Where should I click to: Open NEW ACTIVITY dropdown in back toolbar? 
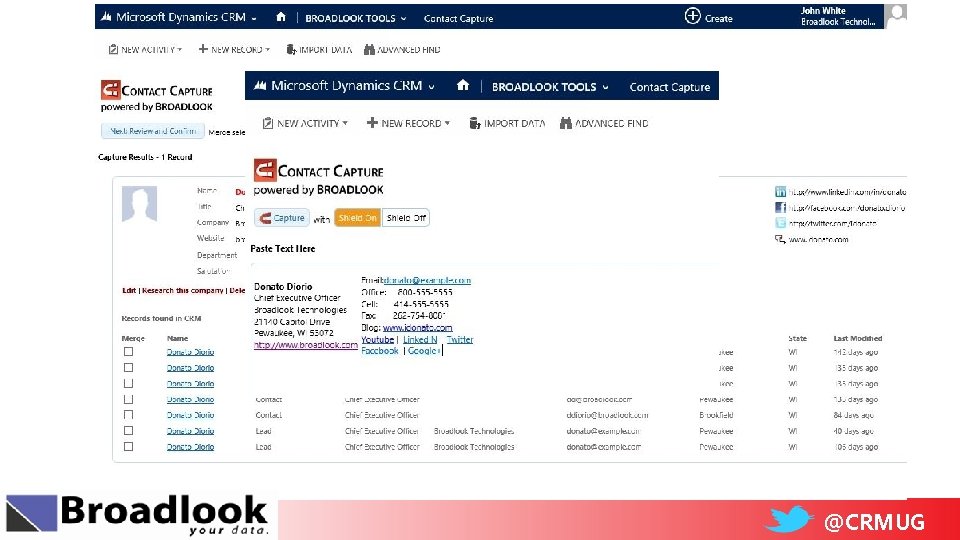tap(145, 50)
